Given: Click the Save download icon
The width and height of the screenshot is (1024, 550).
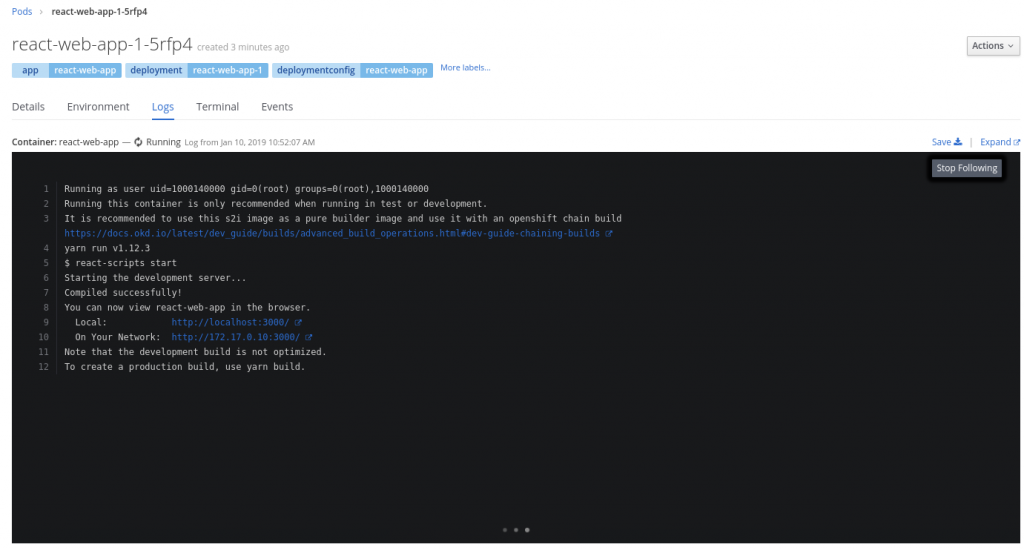Looking at the screenshot, I should coord(957,142).
